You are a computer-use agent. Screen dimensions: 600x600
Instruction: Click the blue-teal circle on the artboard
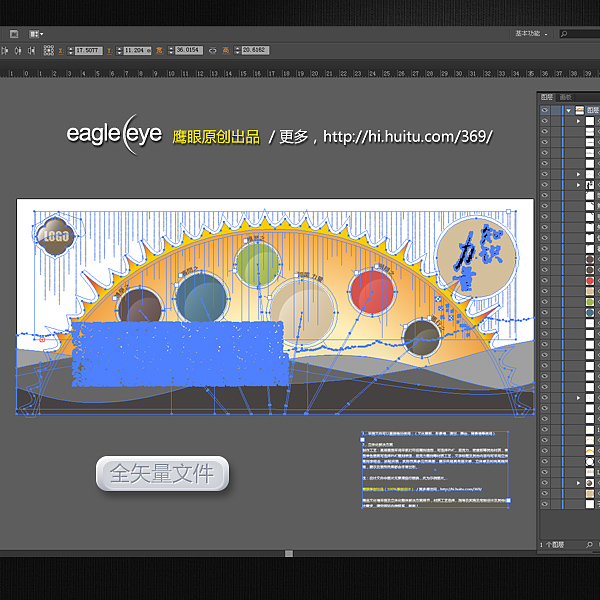[x=201, y=297]
